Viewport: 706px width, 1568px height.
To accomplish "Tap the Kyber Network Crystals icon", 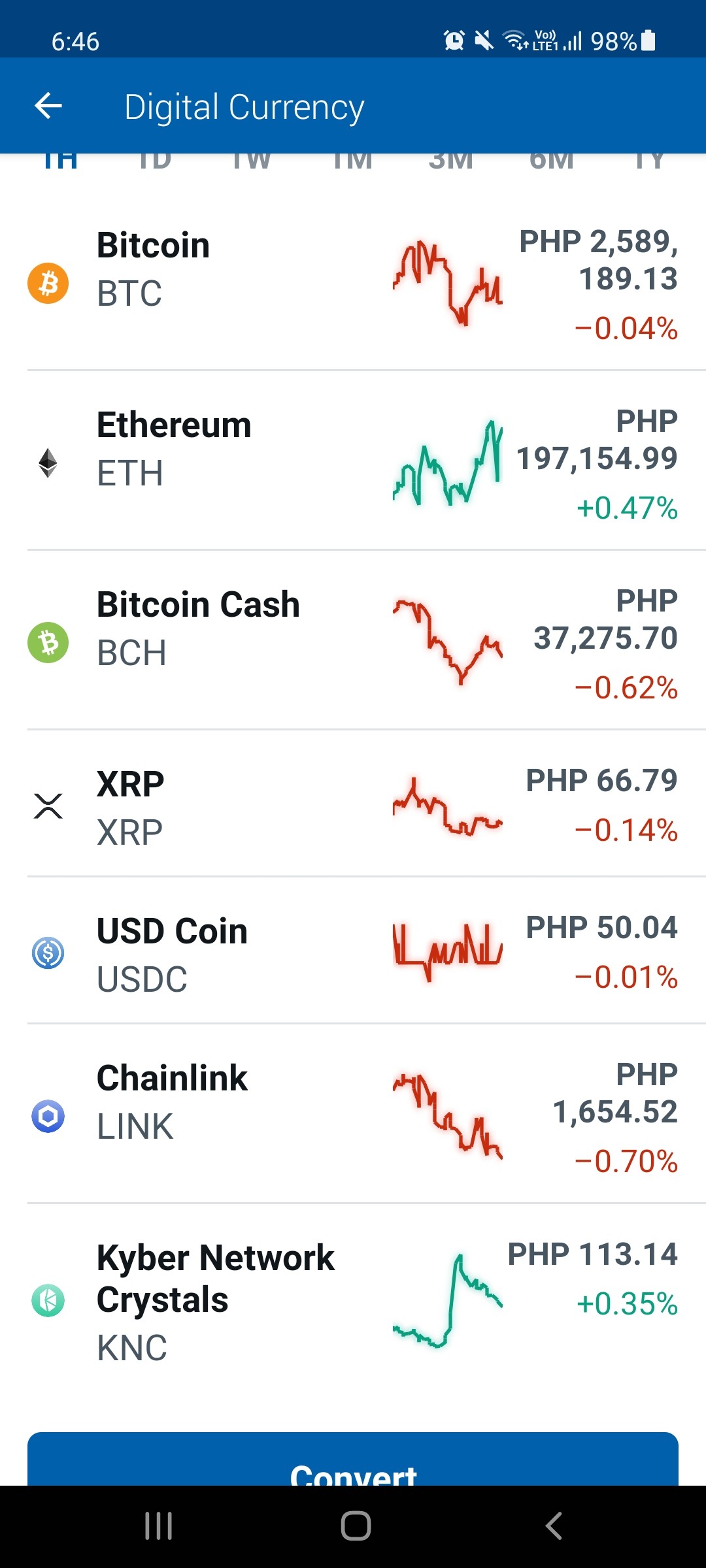I will click(x=48, y=1300).
